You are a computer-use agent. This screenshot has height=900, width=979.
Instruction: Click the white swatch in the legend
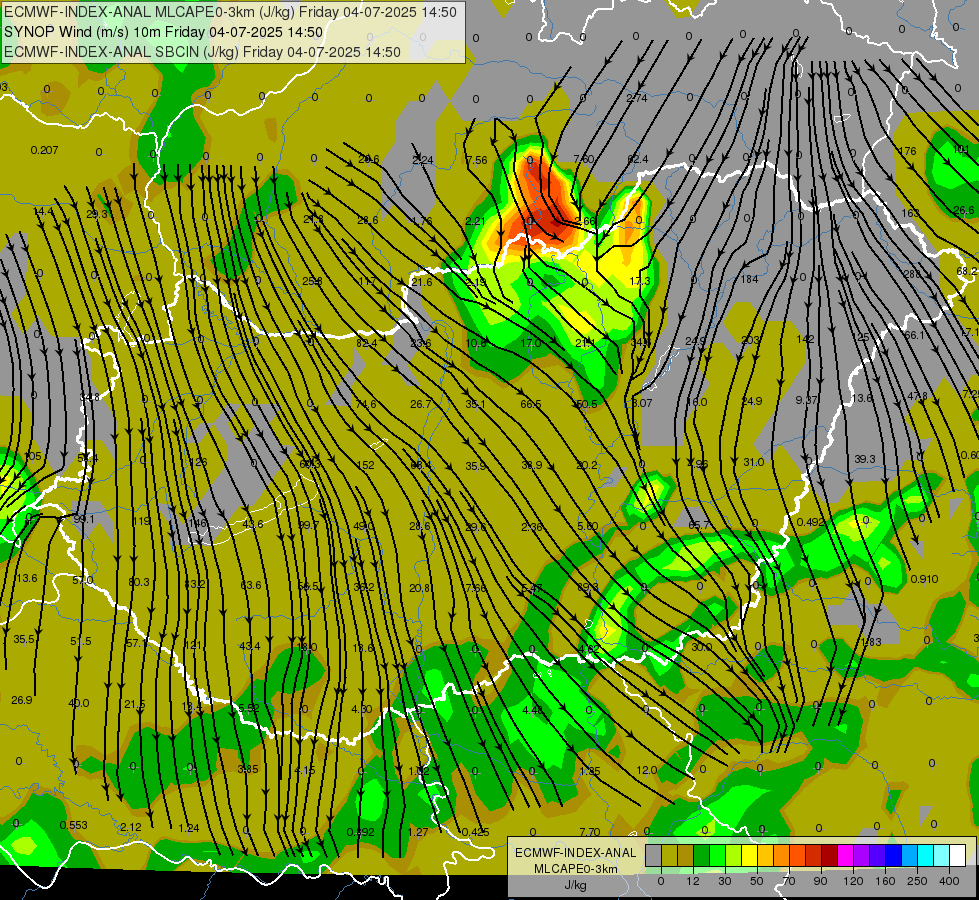pos(958,856)
